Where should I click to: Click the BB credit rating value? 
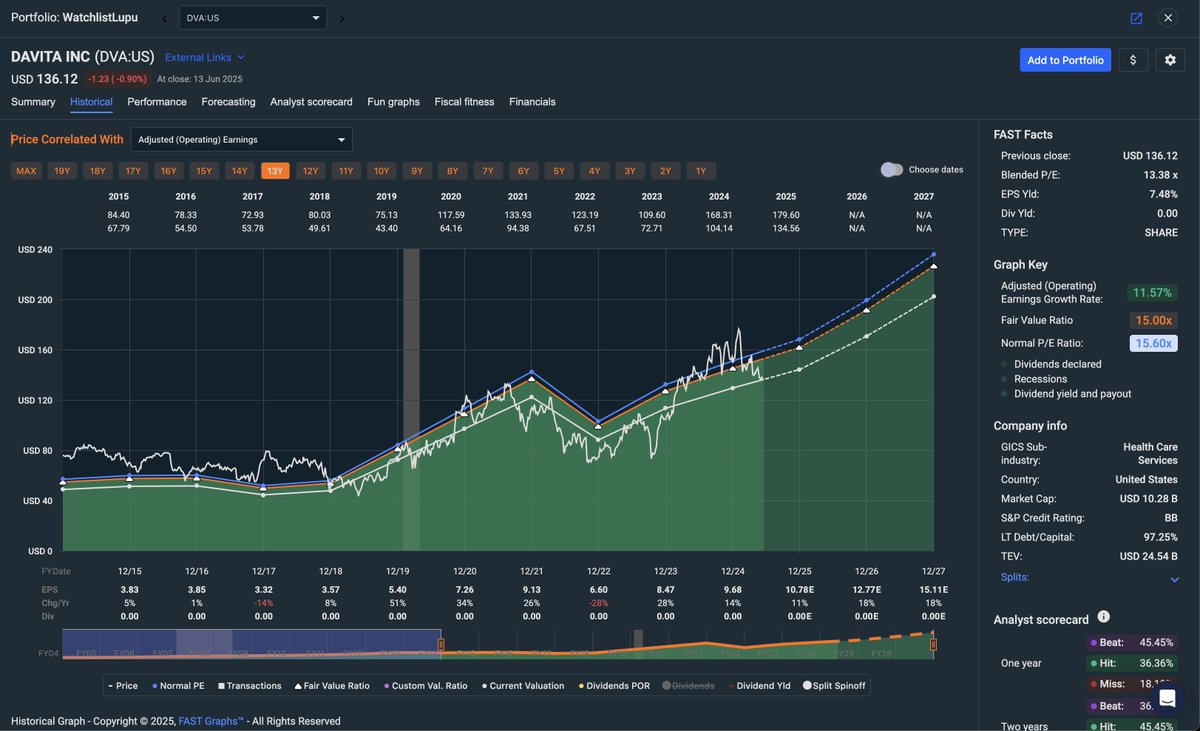(x=1170, y=518)
